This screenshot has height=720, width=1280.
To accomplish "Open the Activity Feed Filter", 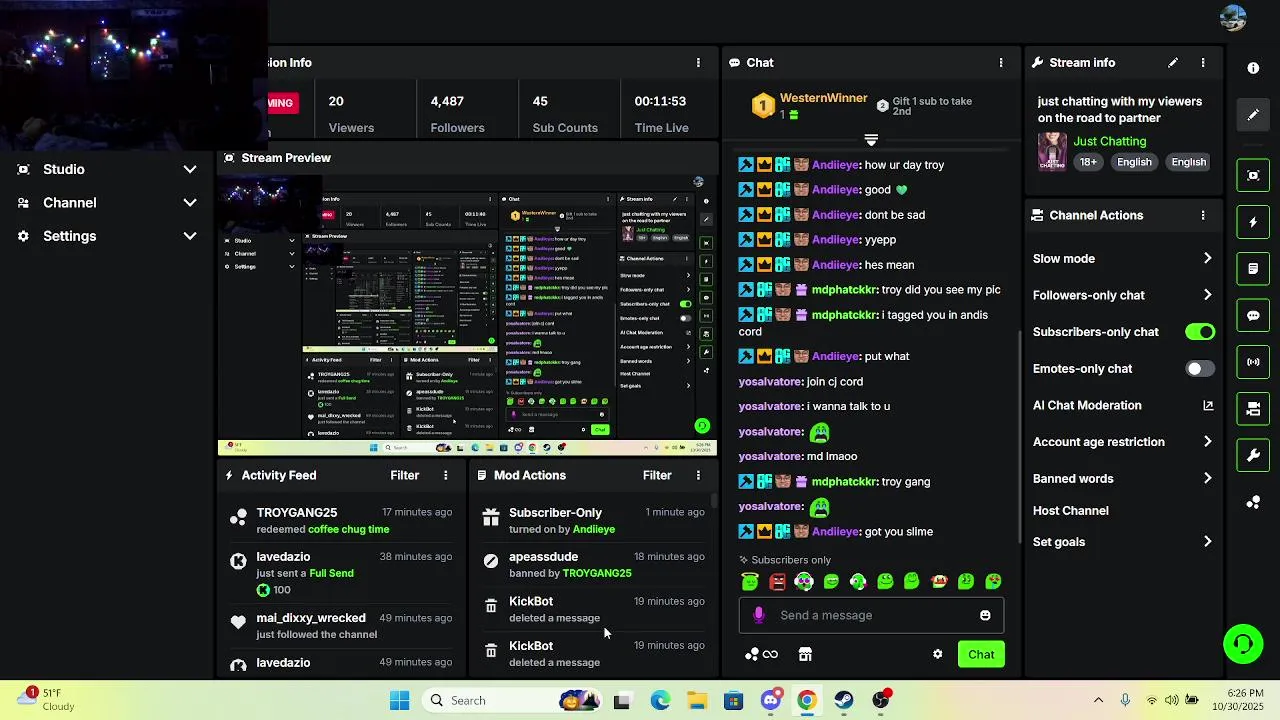I will click(404, 475).
